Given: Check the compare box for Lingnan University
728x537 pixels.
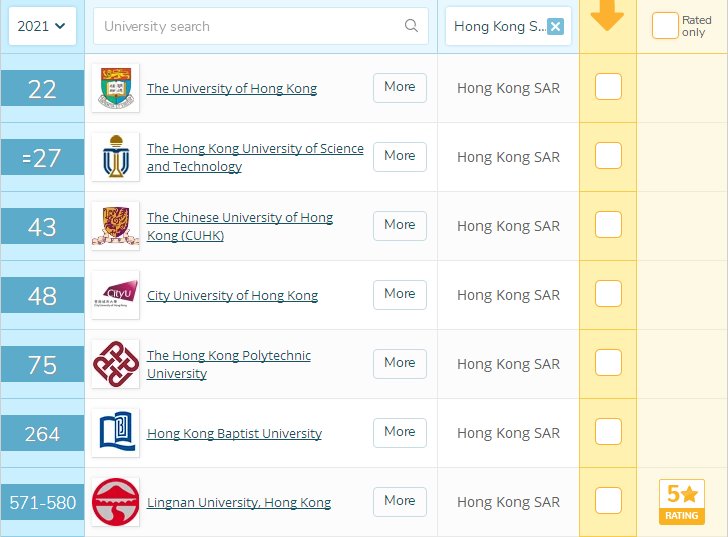Looking at the screenshot, I should pyautogui.click(x=608, y=501).
